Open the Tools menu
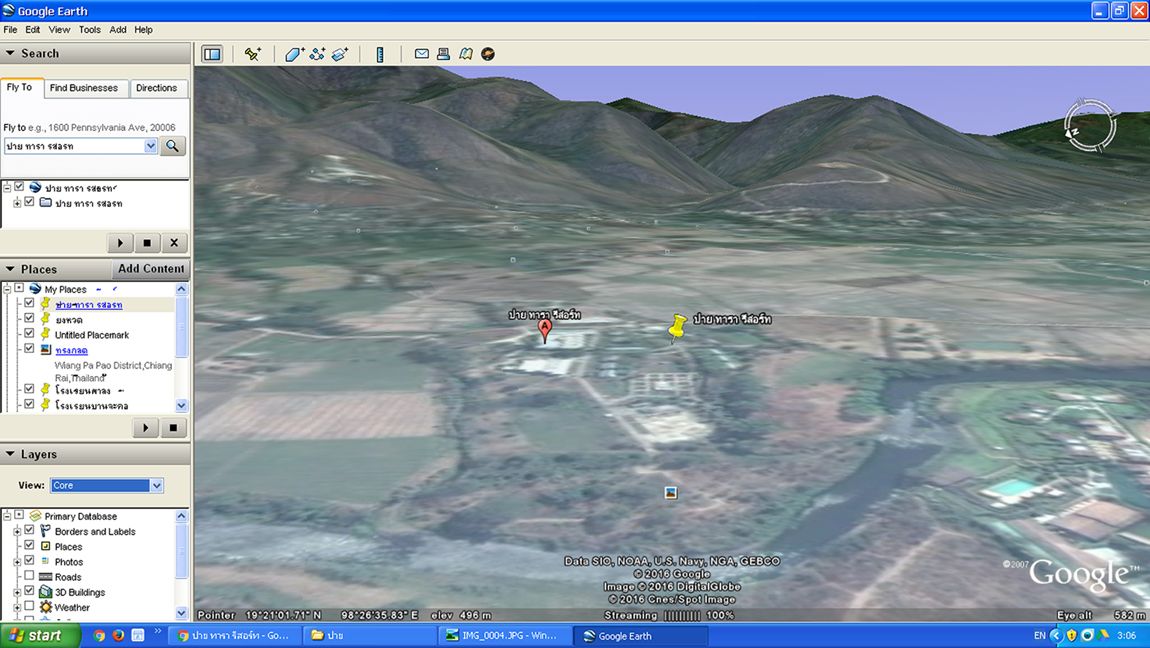 click(x=89, y=30)
